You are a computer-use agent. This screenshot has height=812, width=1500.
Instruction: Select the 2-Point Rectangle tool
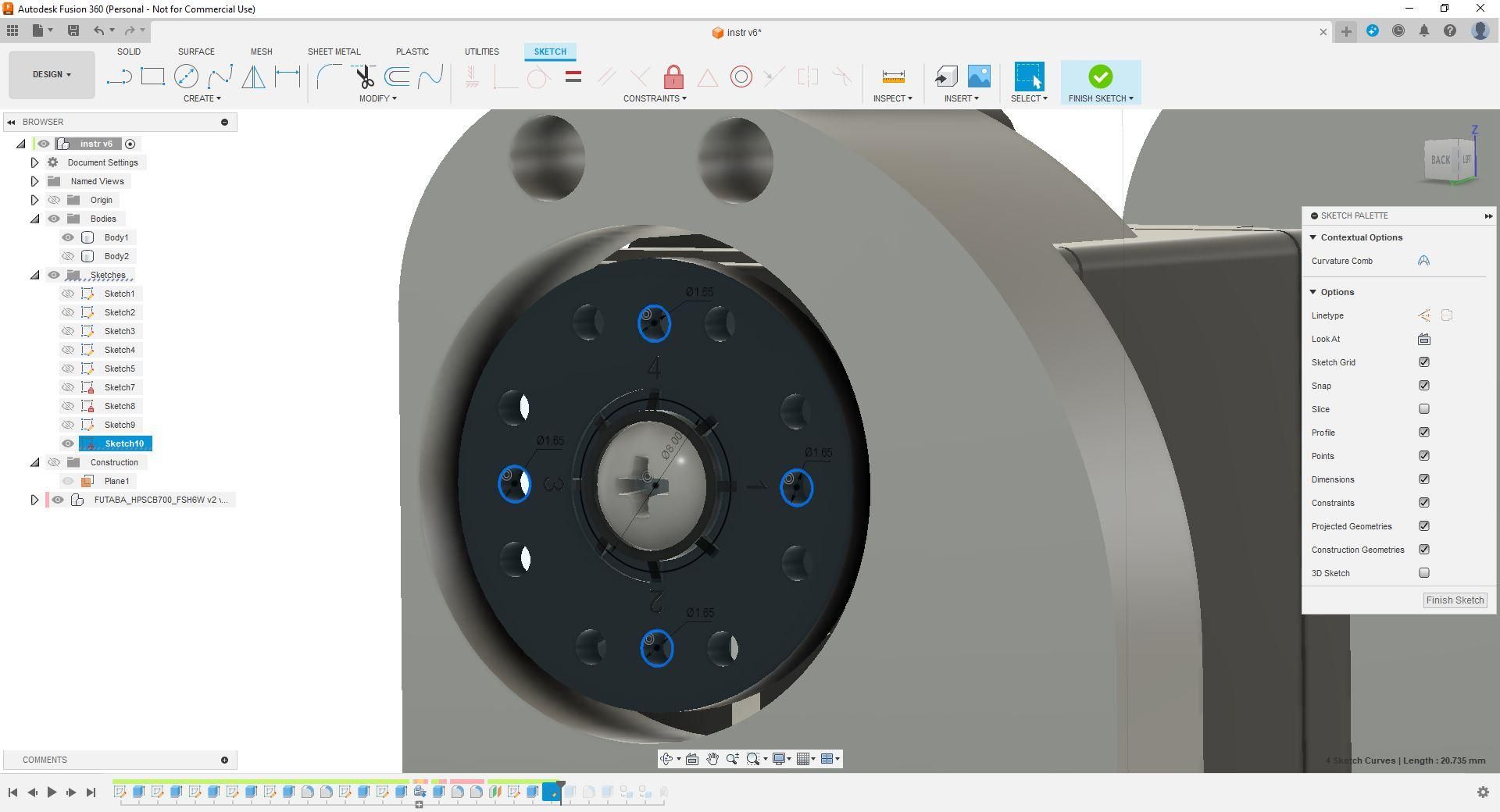[x=152, y=77]
